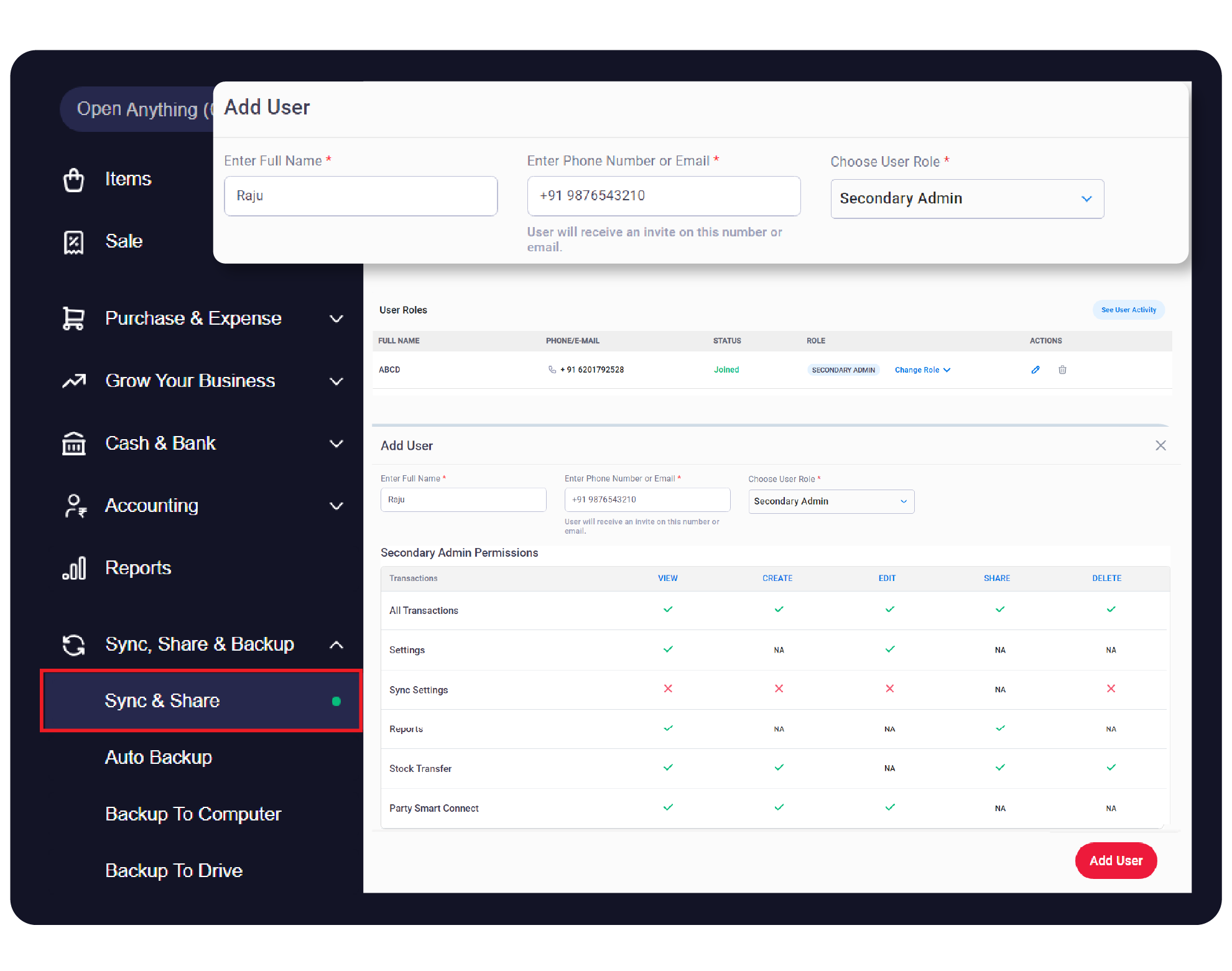Toggle Stock Transfer create permission checkmark
1232x971 pixels.
(x=779, y=768)
